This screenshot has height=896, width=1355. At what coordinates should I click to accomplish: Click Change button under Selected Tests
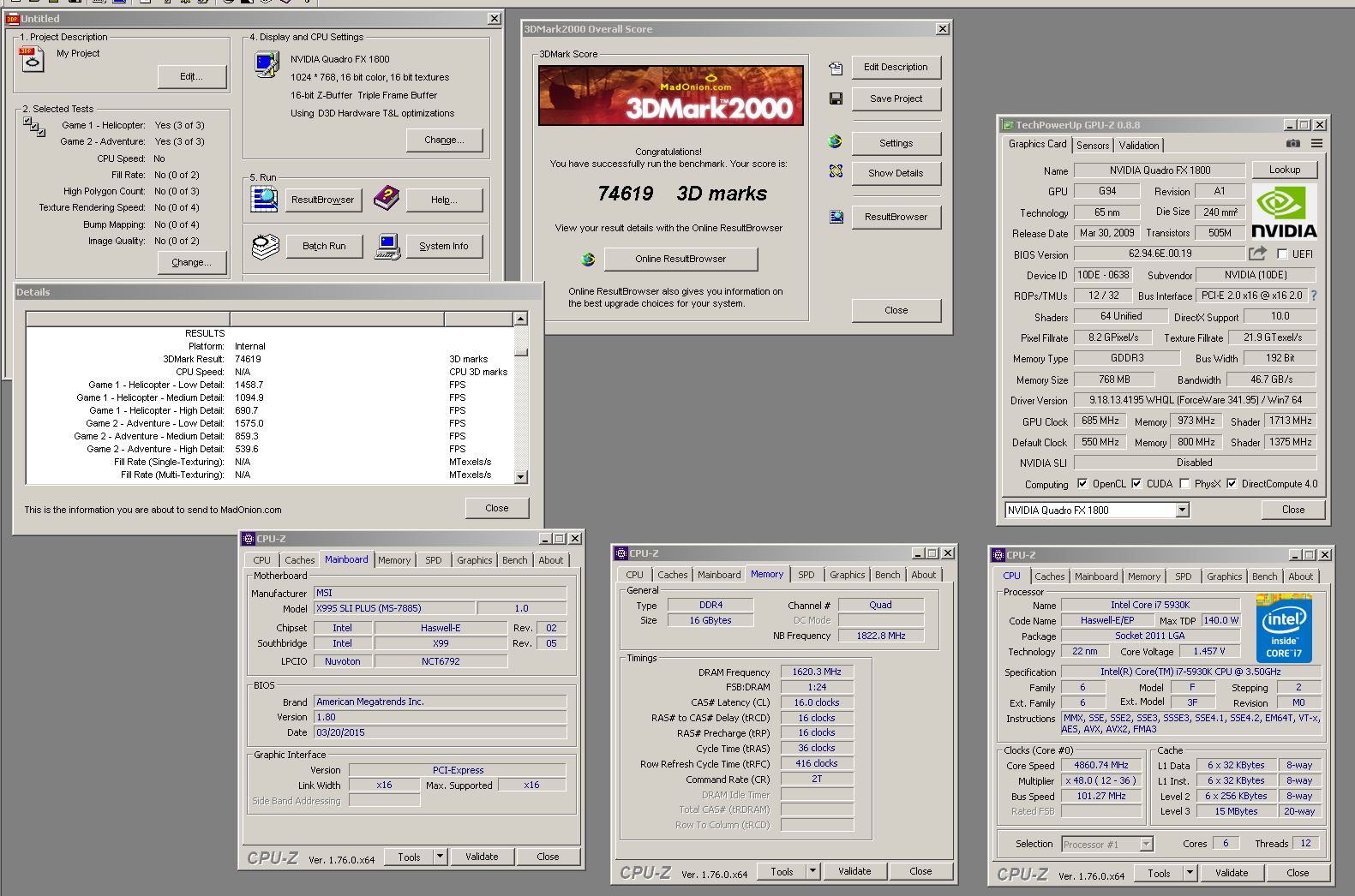(x=192, y=262)
